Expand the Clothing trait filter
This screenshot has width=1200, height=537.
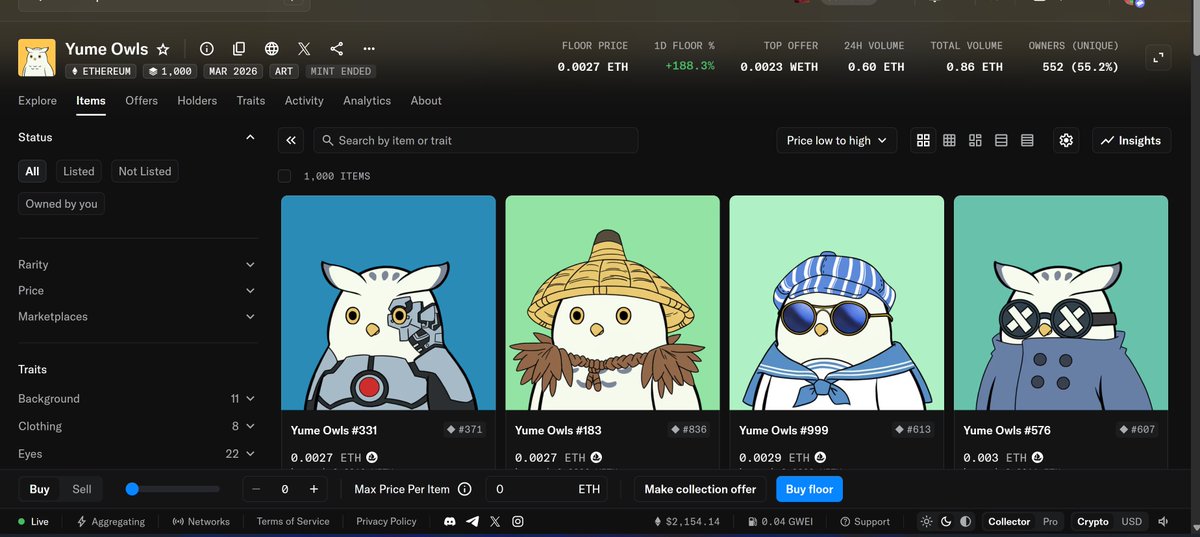pyautogui.click(x=137, y=426)
